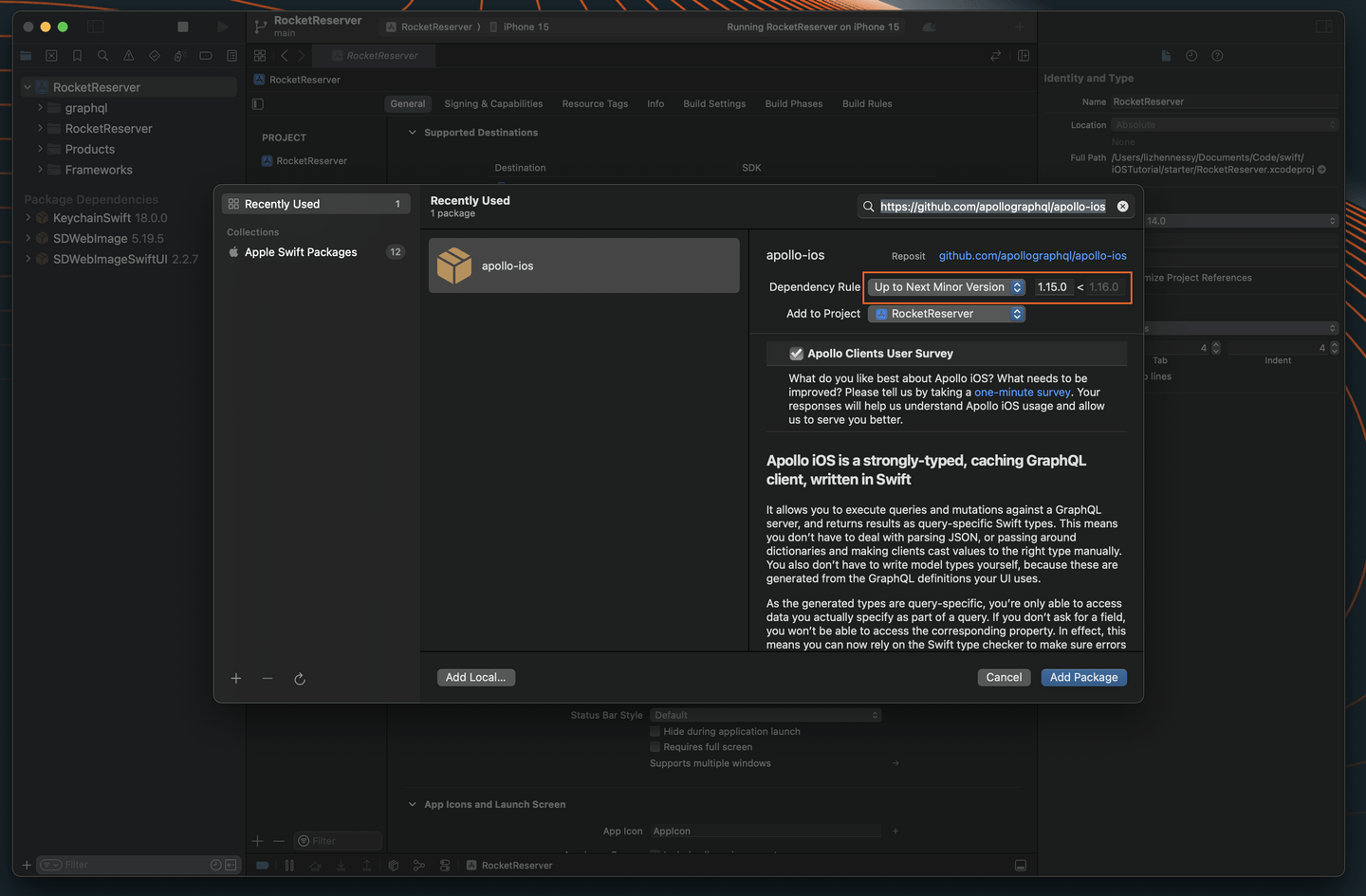Toggle Requires full screen checkbox

[655, 747]
